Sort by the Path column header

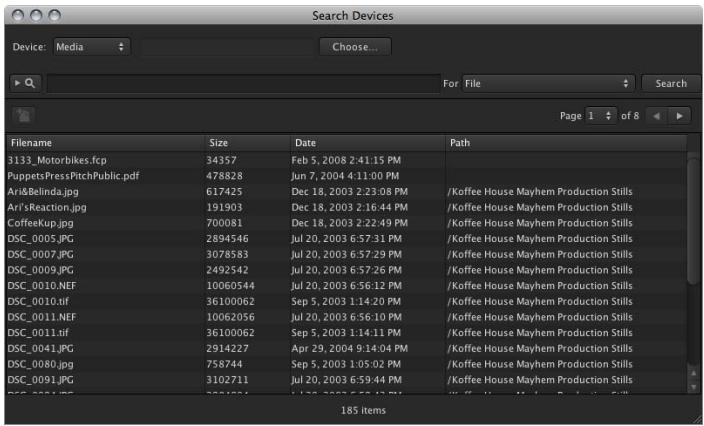click(566, 143)
